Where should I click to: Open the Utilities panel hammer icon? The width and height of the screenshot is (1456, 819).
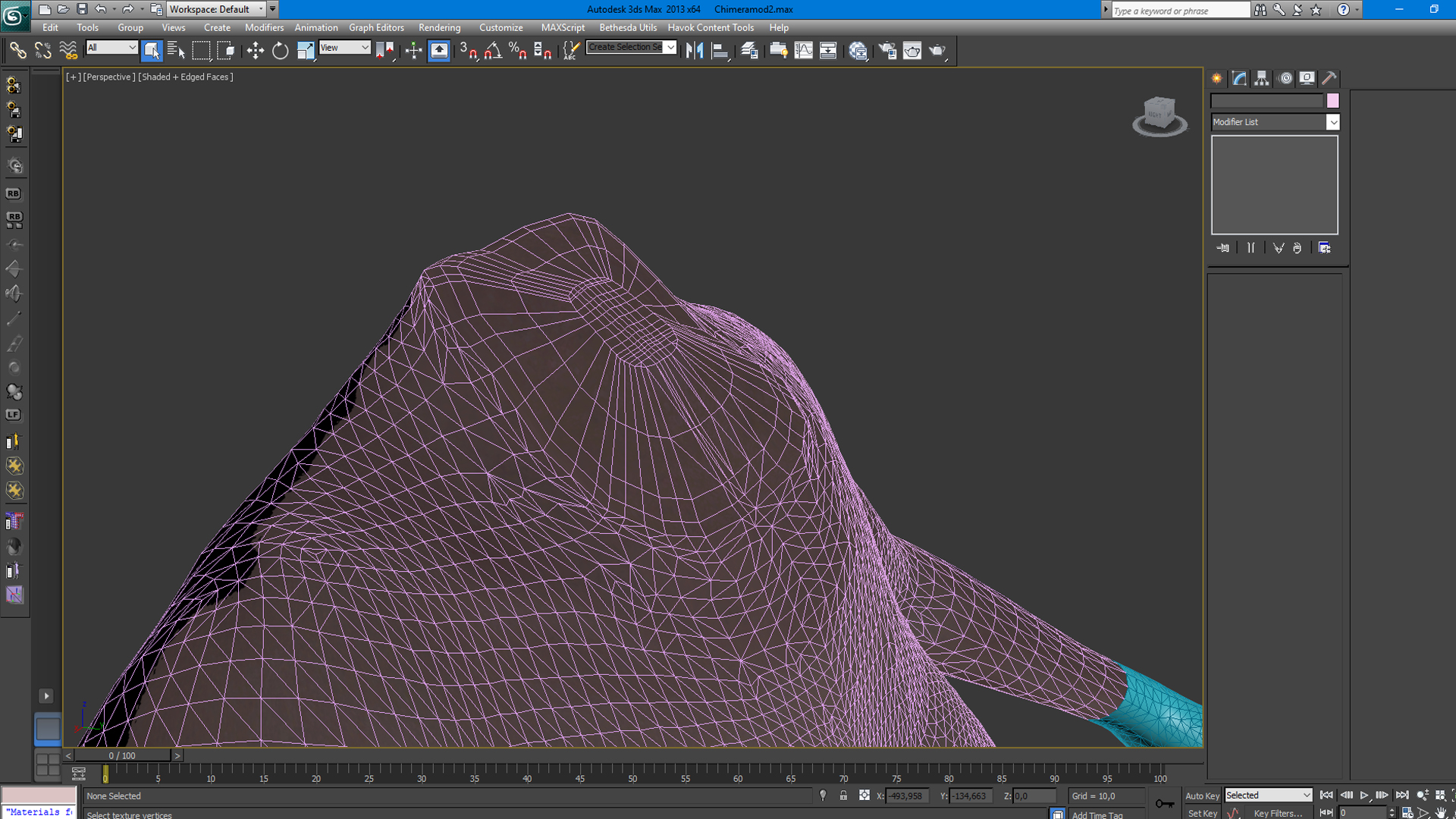tap(1329, 78)
